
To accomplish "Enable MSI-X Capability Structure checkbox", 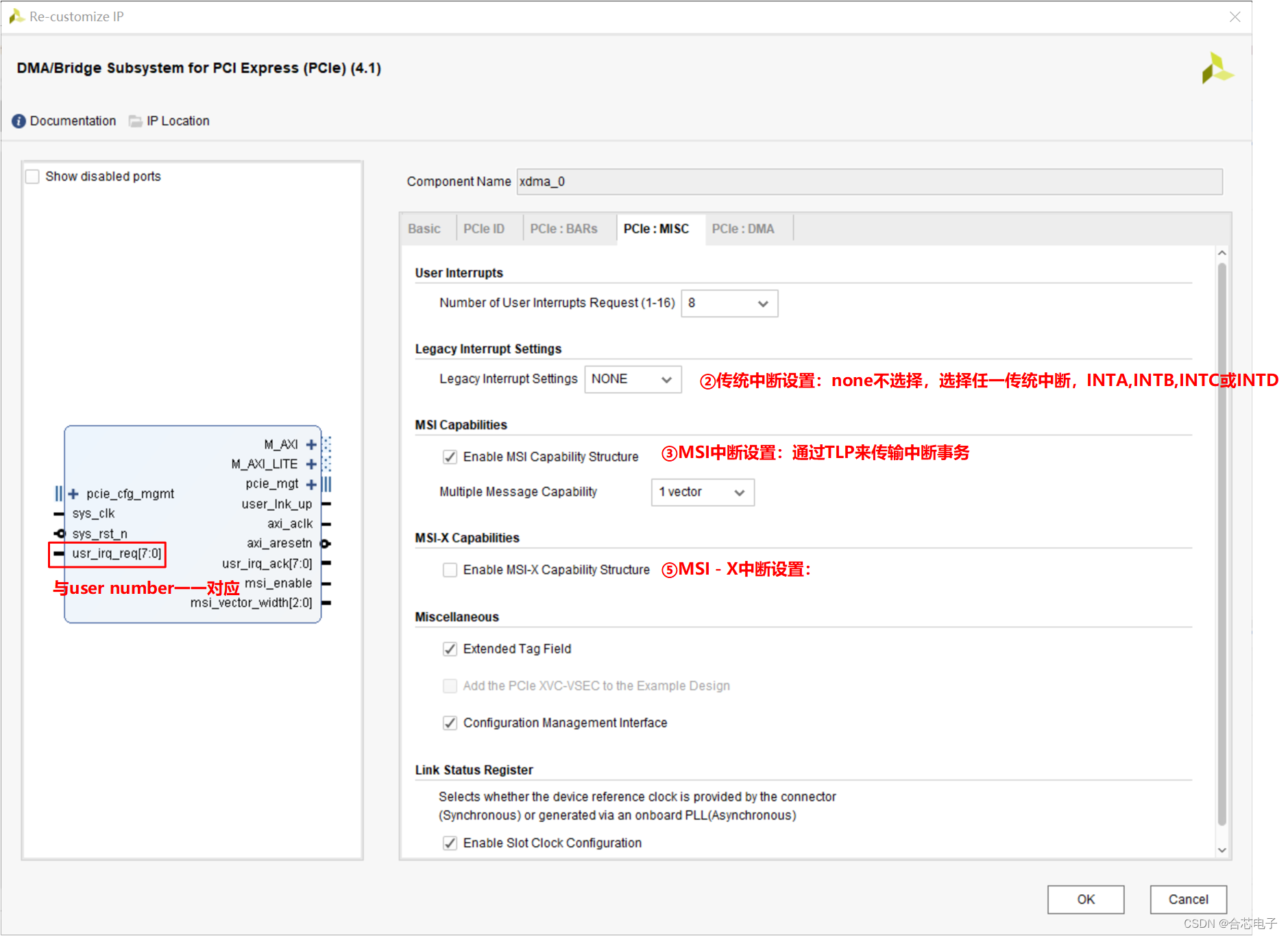I will pyautogui.click(x=450, y=570).
